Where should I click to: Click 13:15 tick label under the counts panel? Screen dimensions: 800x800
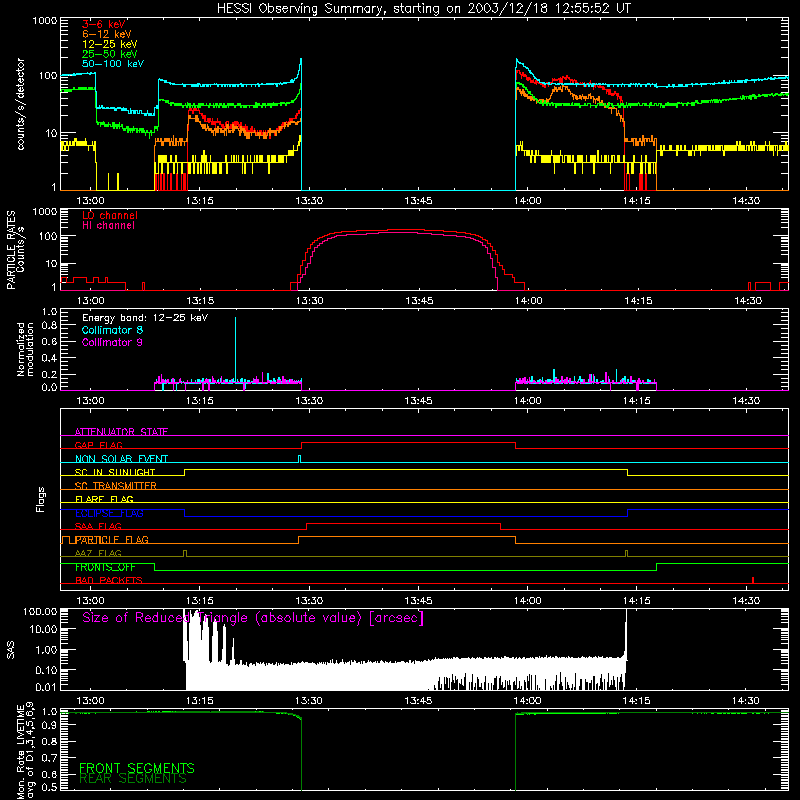(199, 201)
